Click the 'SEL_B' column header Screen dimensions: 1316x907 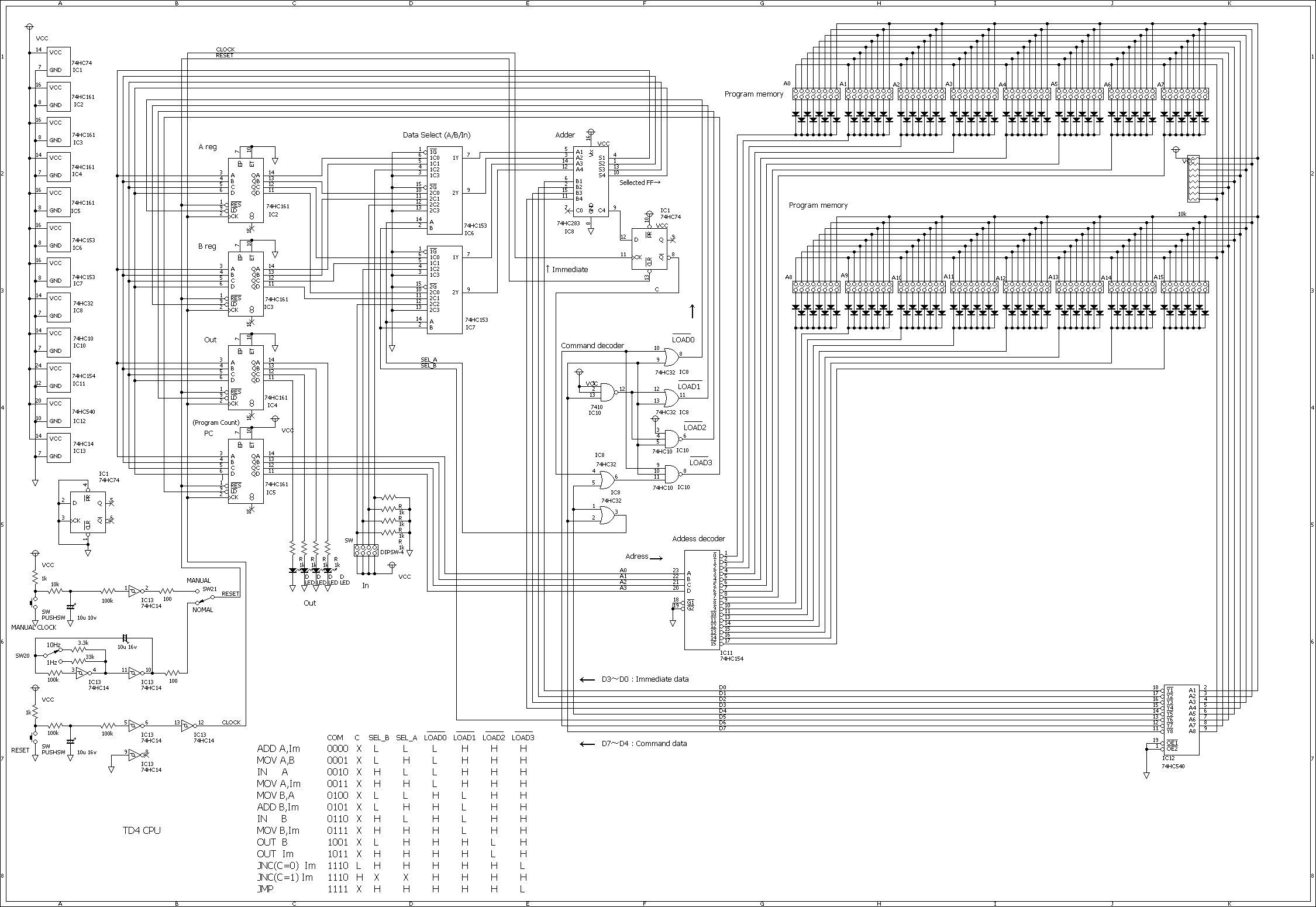(x=379, y=738)
